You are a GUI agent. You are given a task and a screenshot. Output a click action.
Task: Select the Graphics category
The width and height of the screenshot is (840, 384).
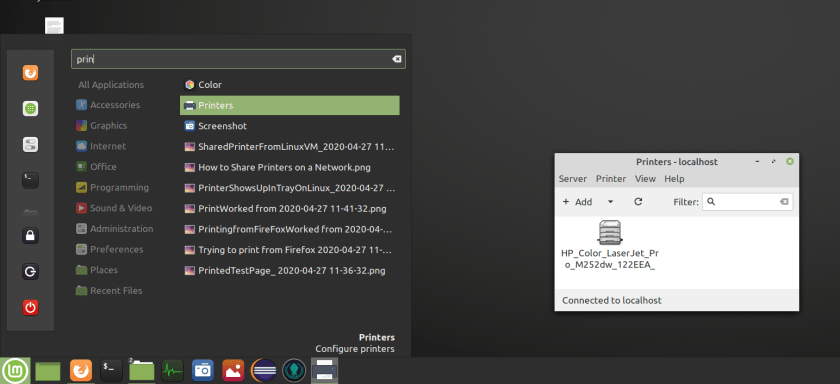point(102,125)
